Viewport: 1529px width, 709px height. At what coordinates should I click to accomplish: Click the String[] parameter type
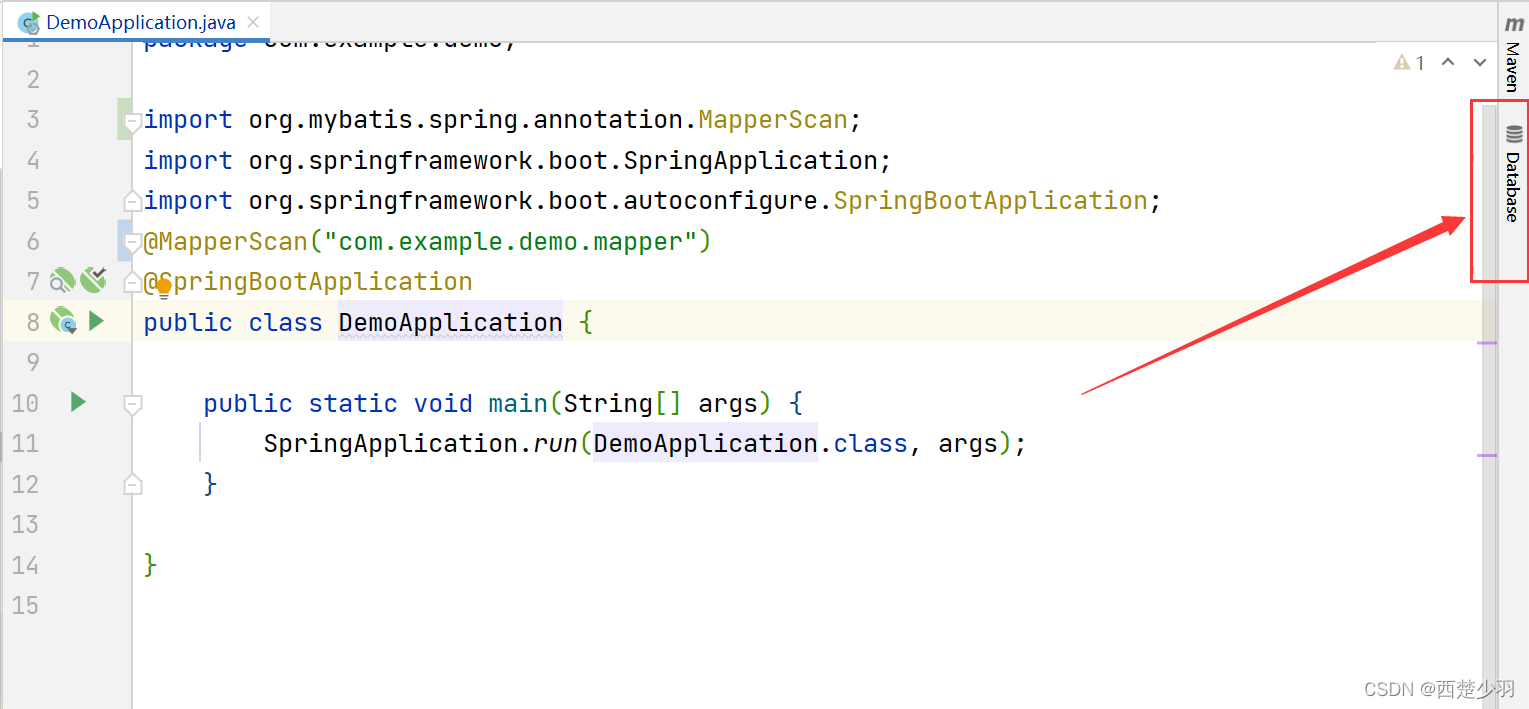623,403
